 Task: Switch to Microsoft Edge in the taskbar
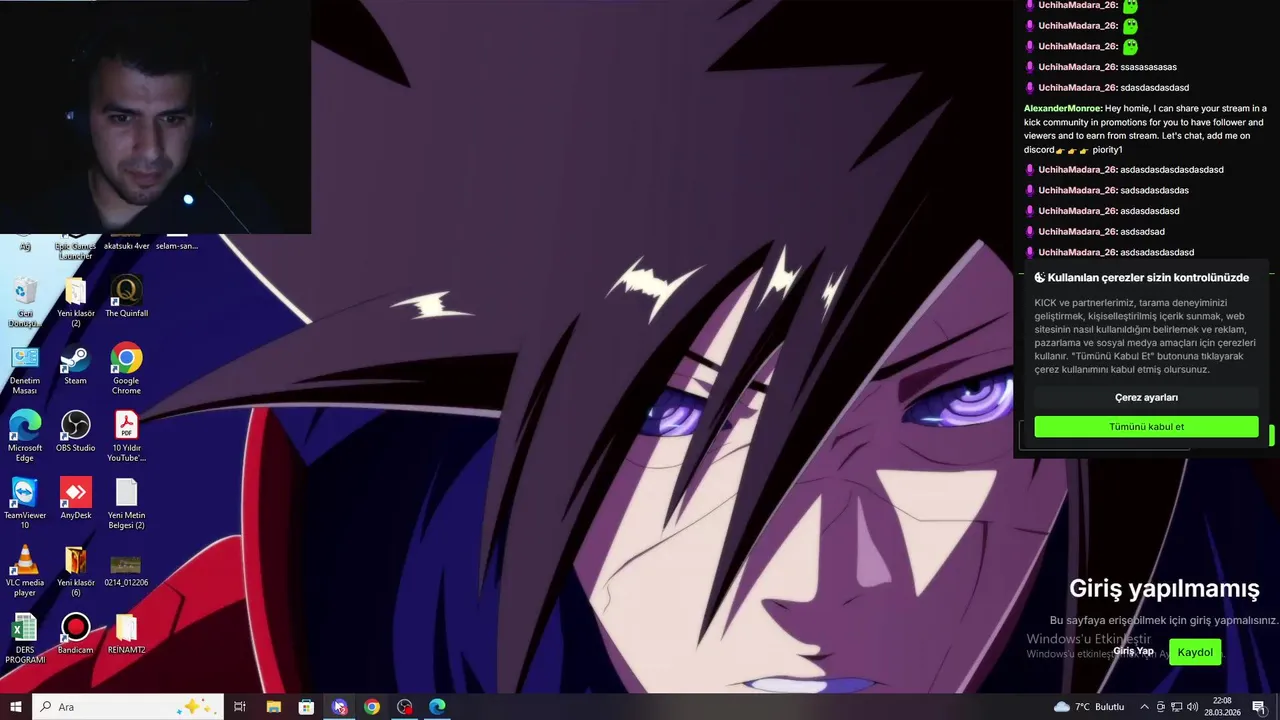437,707
